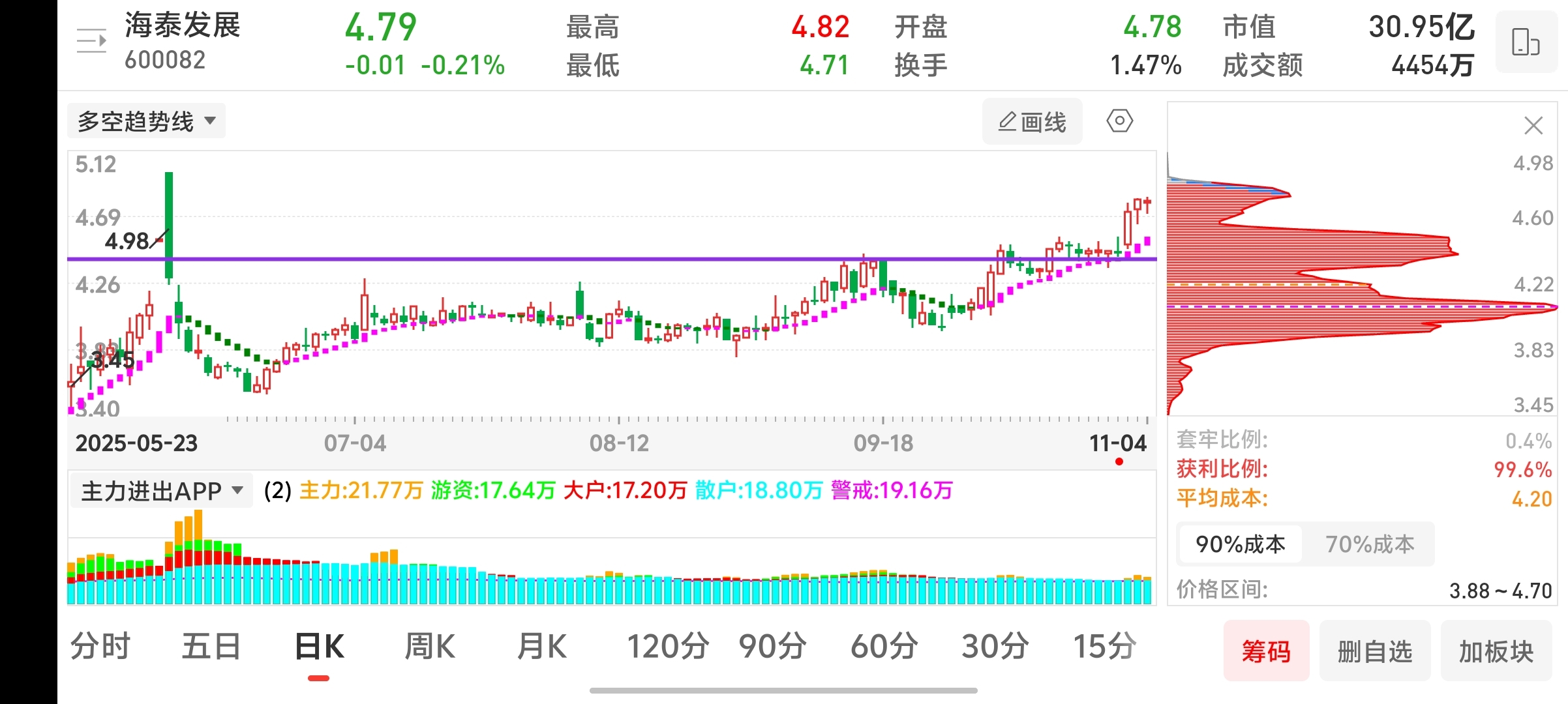Toggle the 筹码 chip distribution button
The height and width of the screenshot is (704, 1568).
pyautogui.click(x=1265, y=651)
